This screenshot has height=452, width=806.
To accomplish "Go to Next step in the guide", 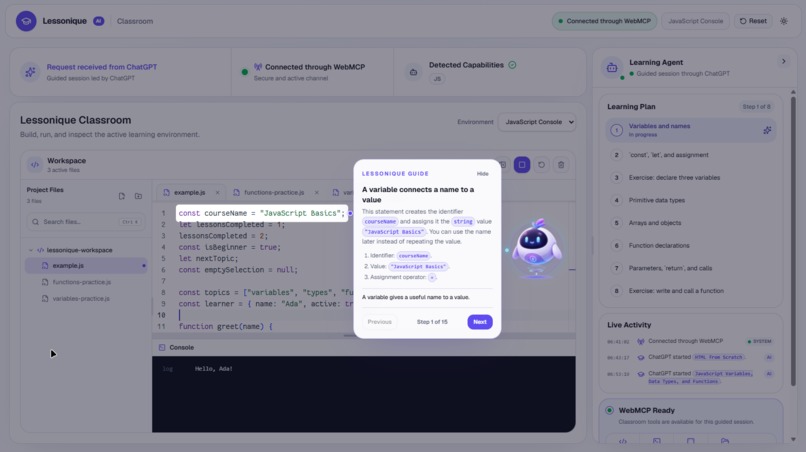I will click(x=480, y=322).
